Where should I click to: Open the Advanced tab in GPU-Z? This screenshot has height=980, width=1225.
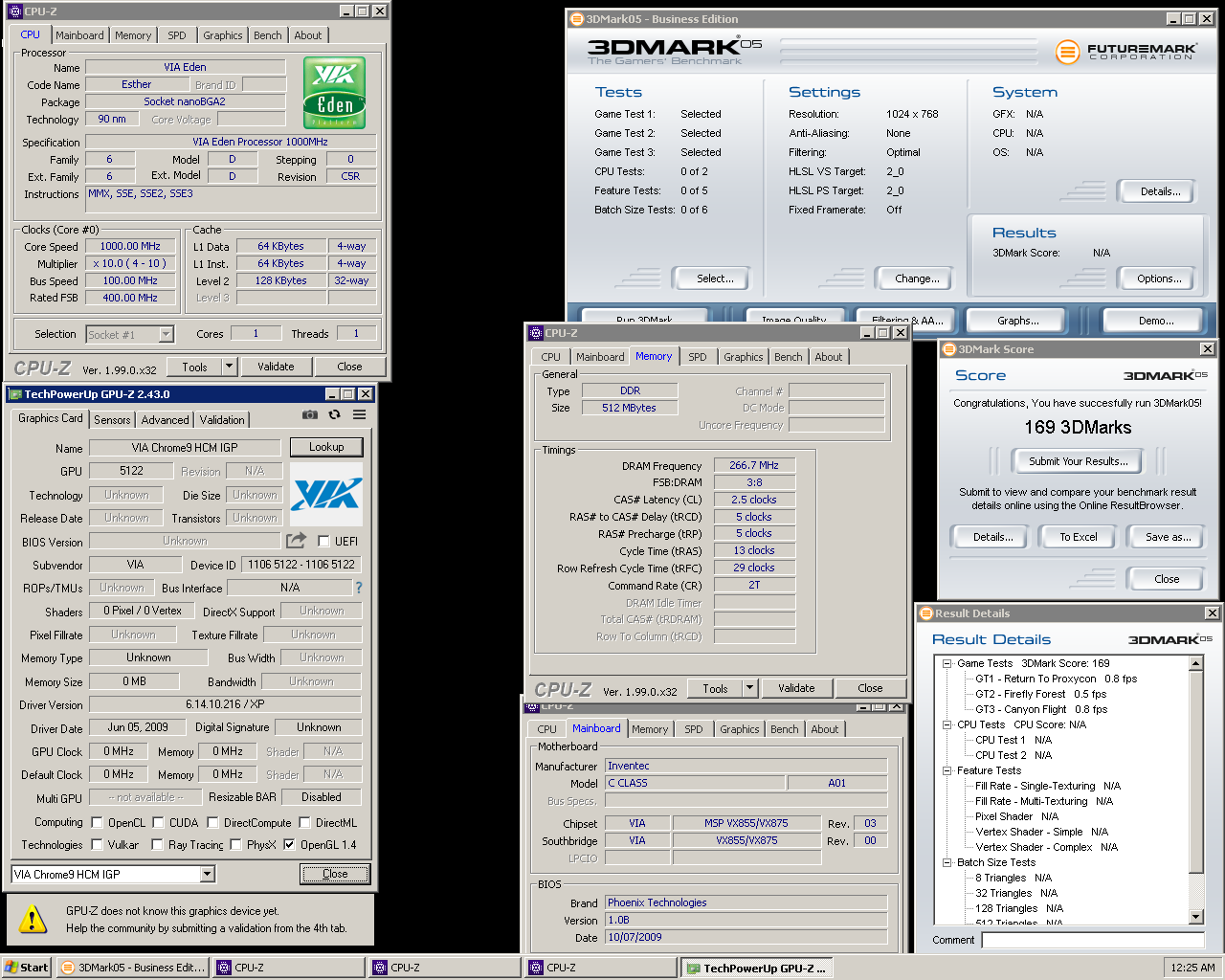tap(165, 420)
